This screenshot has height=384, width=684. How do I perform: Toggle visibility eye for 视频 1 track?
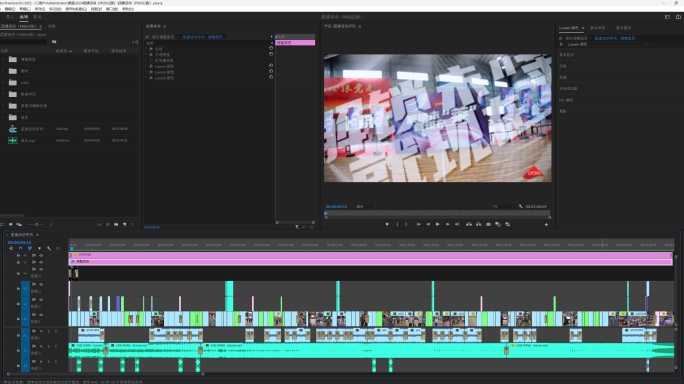41,315
